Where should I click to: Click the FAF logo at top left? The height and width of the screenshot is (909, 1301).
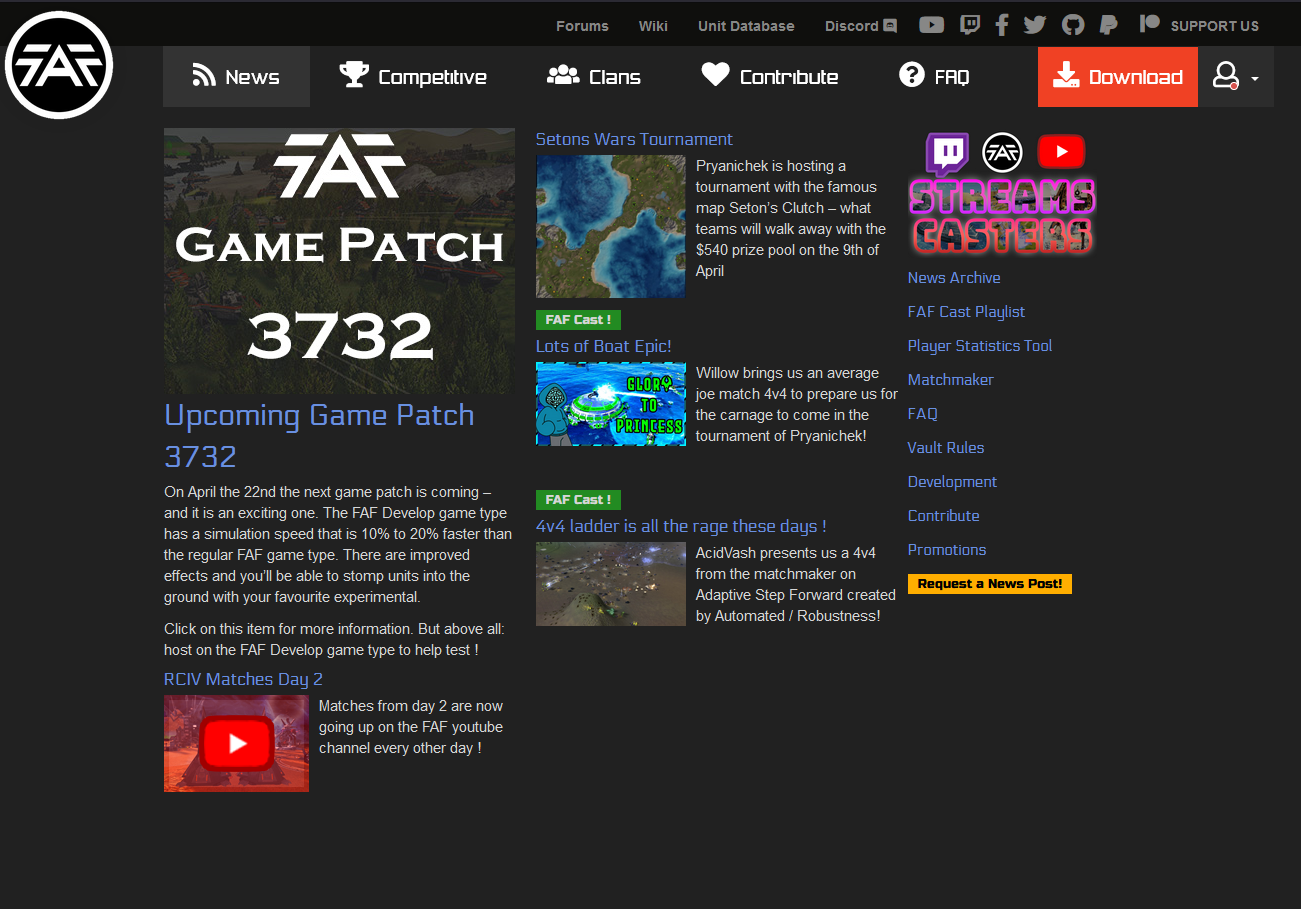(59, 65)
